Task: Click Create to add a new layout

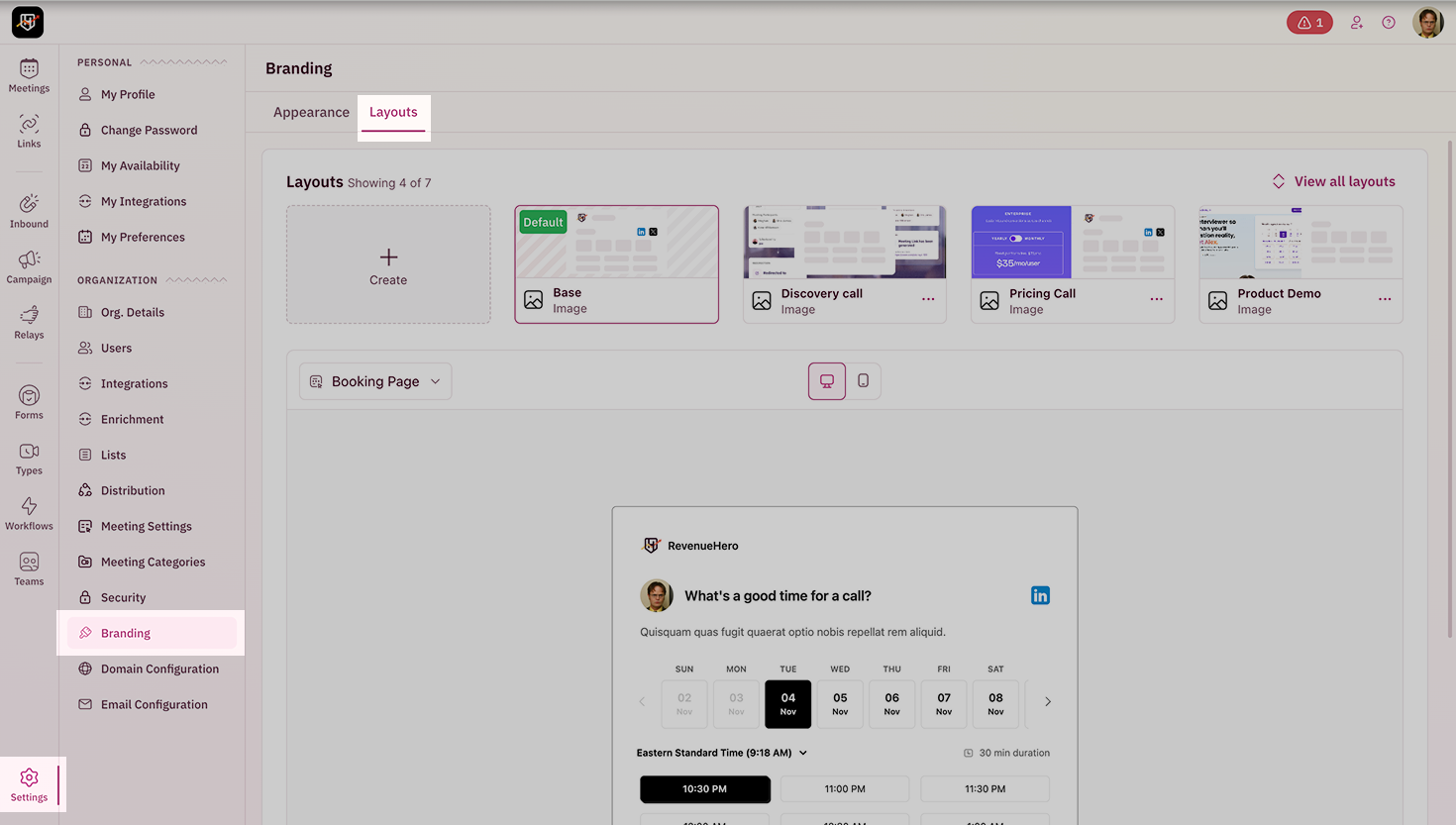Action: point(387,264)
